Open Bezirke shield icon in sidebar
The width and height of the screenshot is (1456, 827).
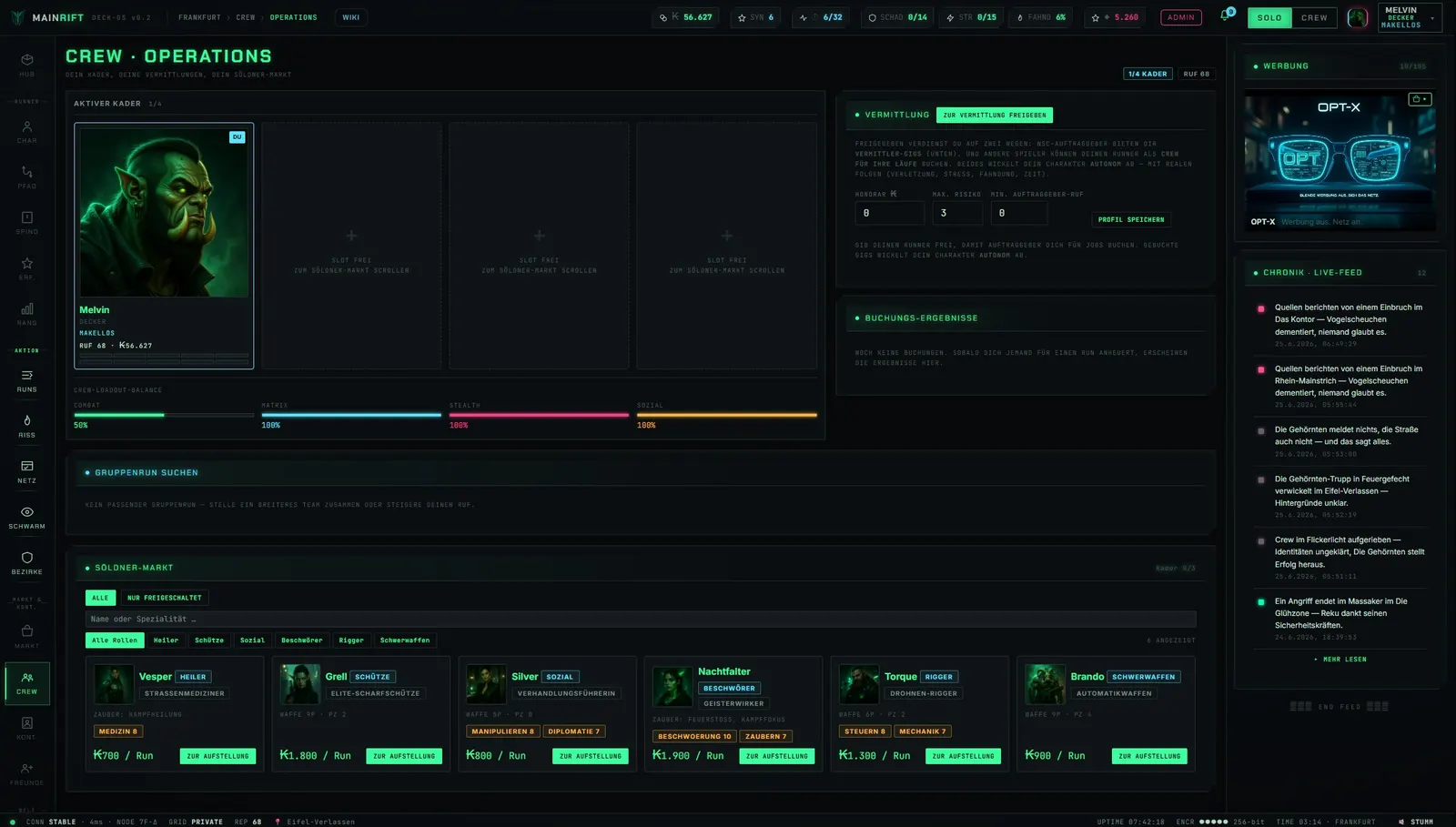[x=26, y=563]
